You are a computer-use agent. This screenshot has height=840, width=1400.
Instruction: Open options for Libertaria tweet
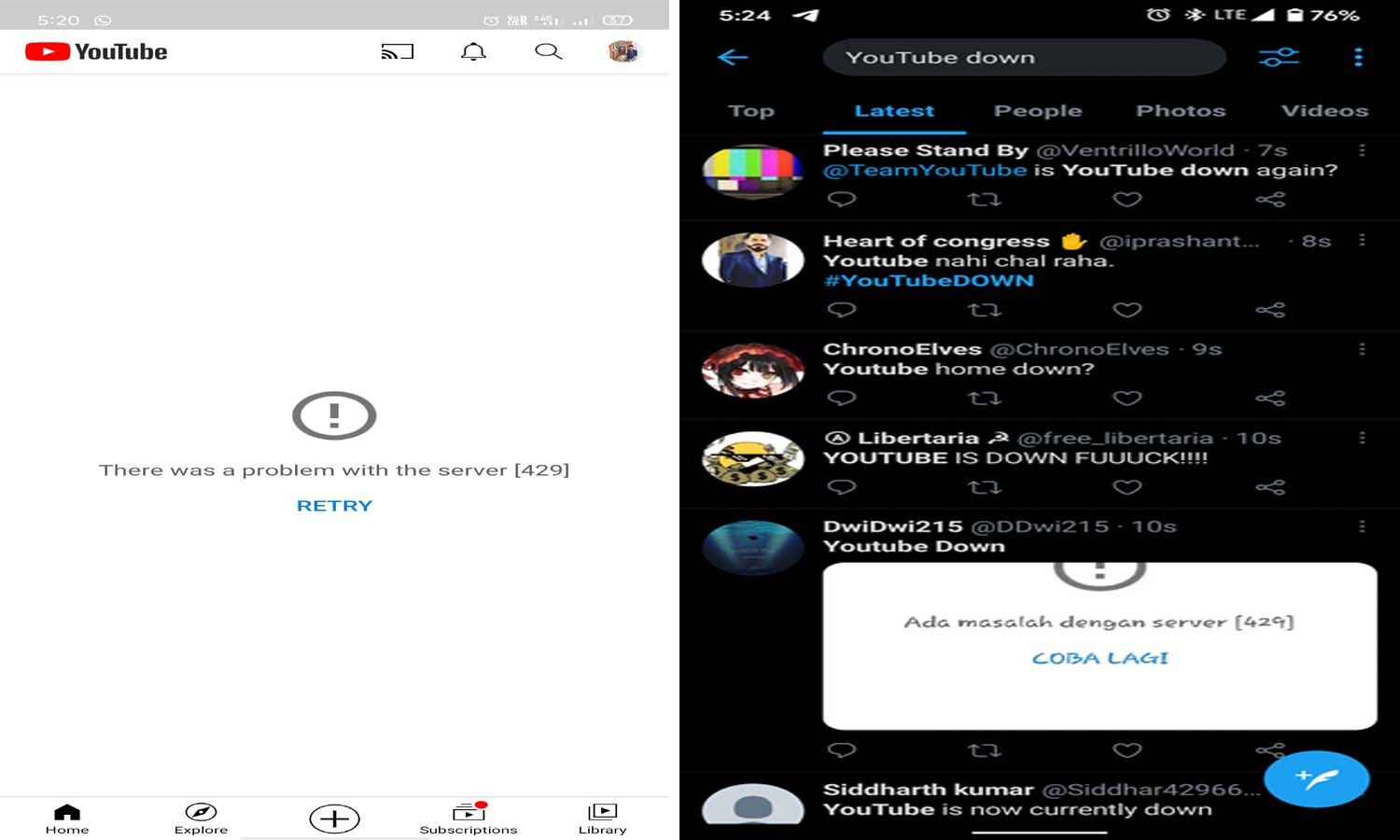click(1362, 438)
